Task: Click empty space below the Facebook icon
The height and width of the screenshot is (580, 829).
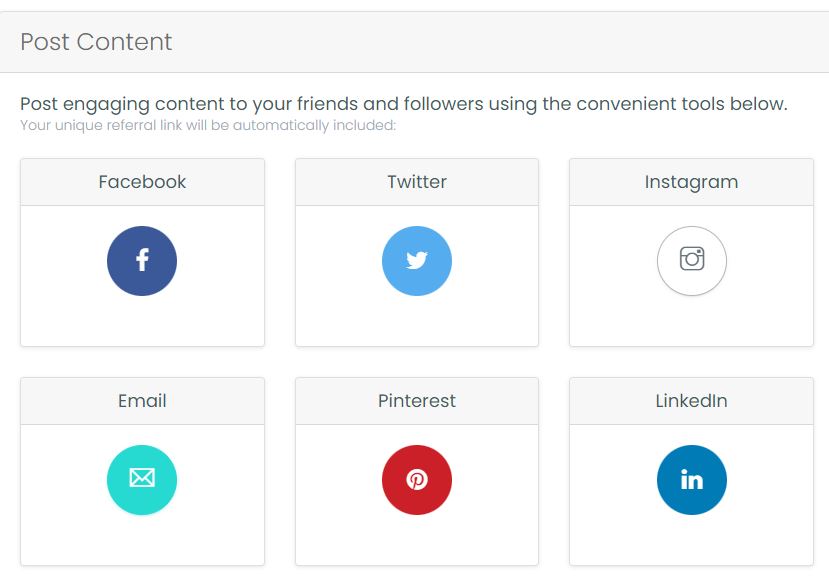Action: (x=142, y=322)
